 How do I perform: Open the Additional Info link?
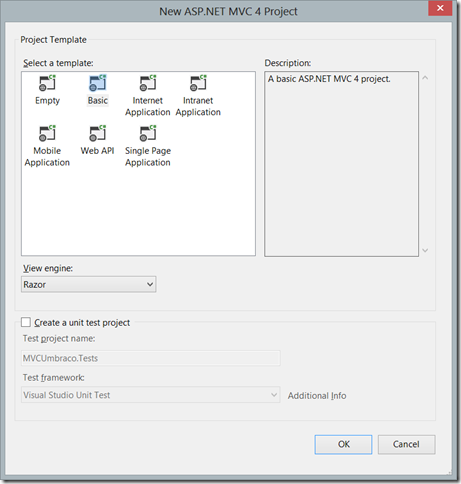[317, 396]
